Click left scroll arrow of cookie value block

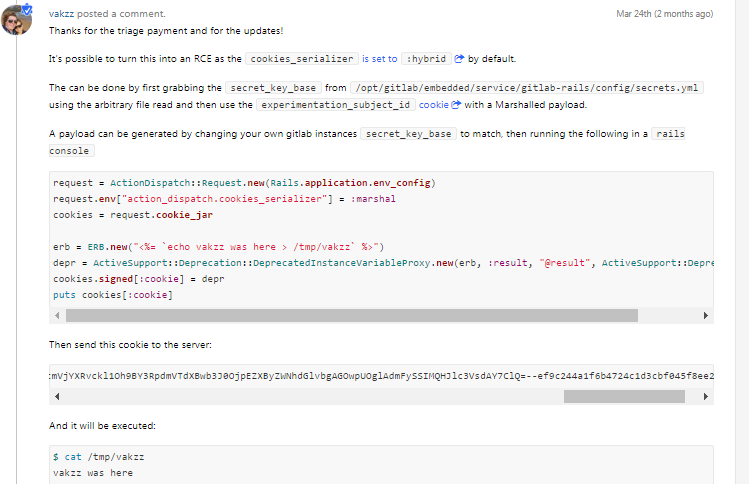pos(57,397)
